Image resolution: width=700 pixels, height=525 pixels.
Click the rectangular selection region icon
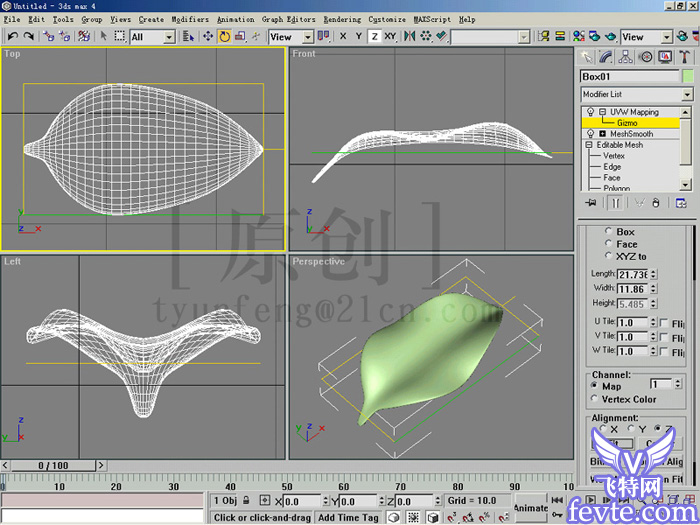[x=119, y=36]
